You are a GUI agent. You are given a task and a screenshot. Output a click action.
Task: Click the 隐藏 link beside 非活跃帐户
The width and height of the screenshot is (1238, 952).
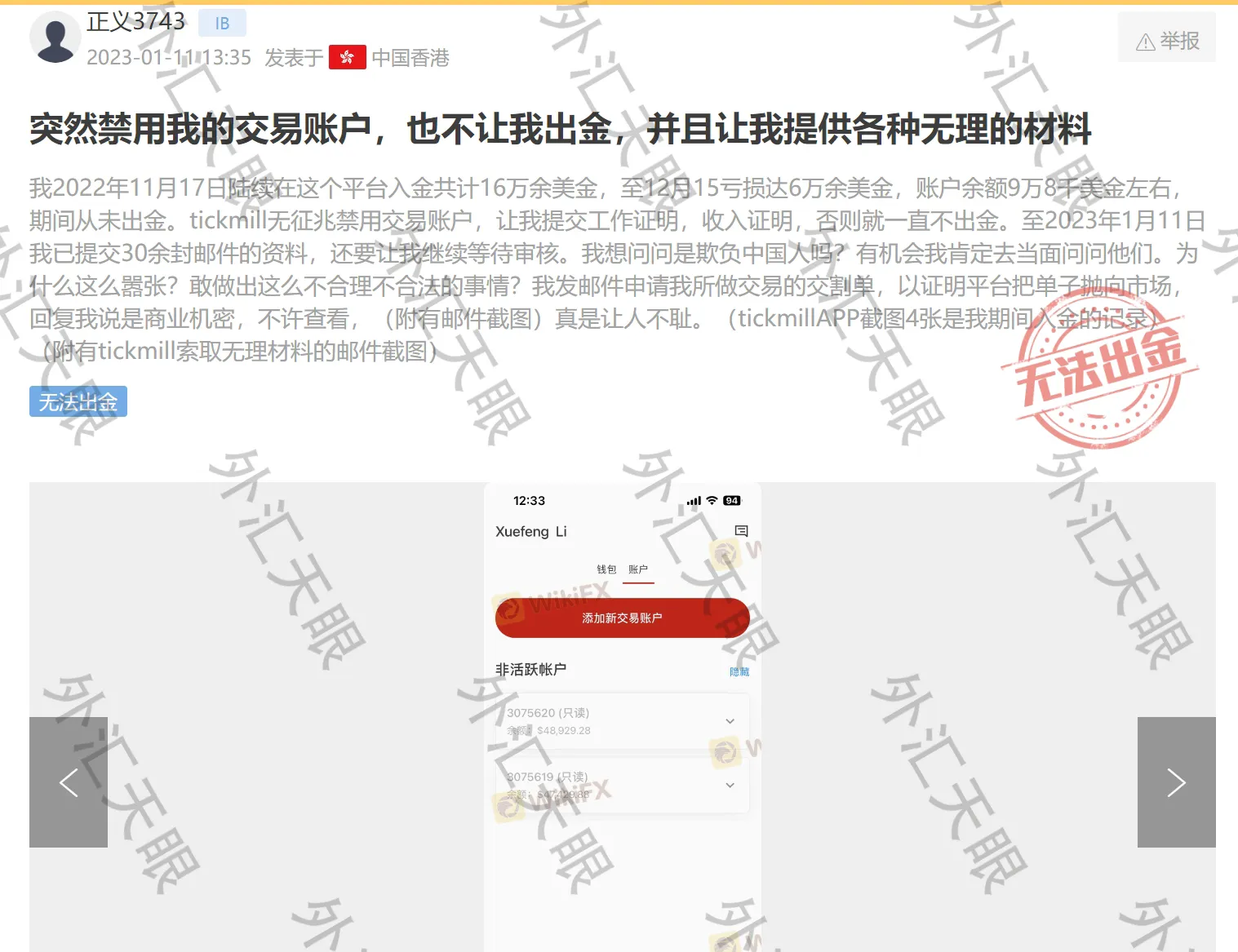[739, 671]
